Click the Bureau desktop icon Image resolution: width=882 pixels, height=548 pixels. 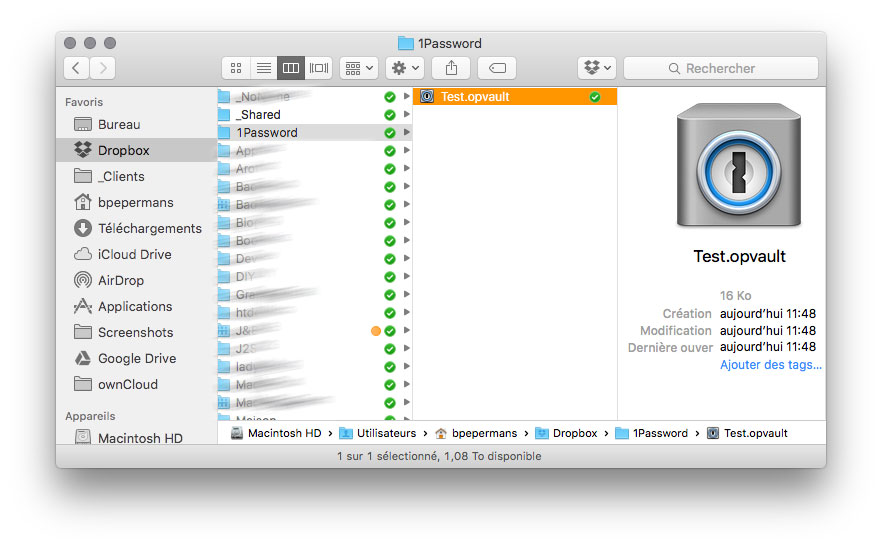coord(83,124)
